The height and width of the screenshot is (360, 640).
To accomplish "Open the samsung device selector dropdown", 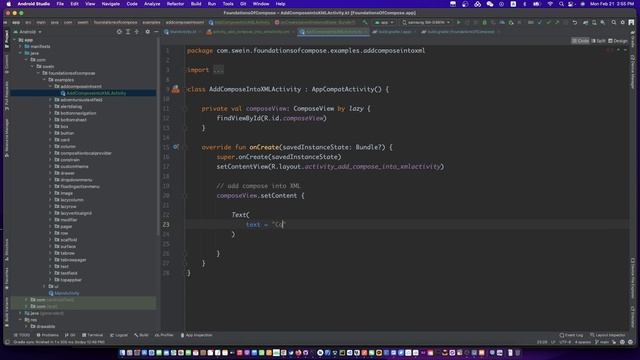I will [426, 22].
